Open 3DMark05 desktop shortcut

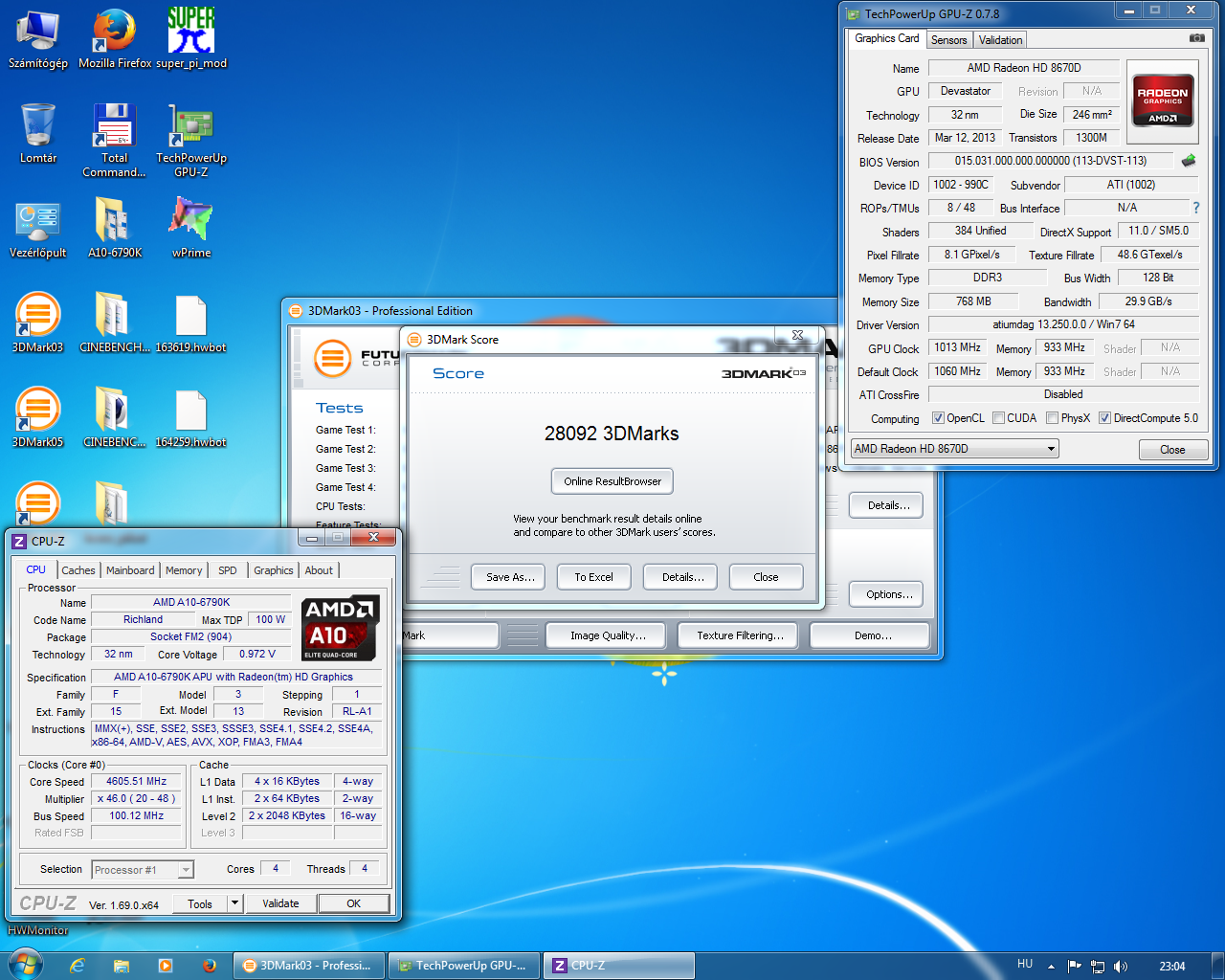point(38,417)
